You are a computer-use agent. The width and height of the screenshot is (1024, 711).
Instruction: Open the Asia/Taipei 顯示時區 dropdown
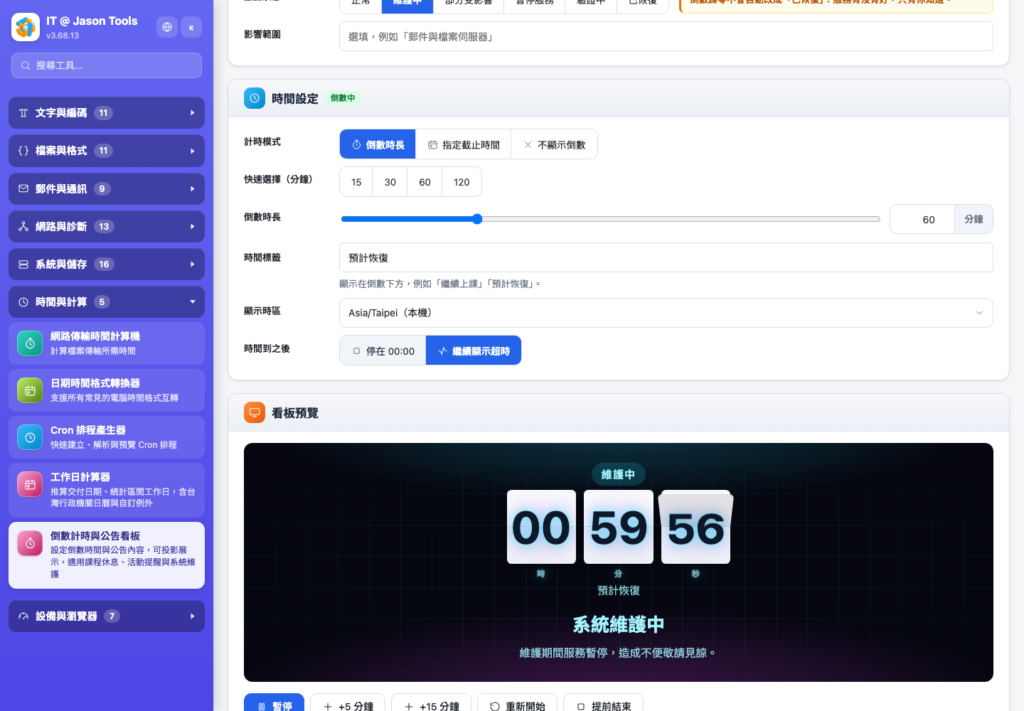[666, 313]
